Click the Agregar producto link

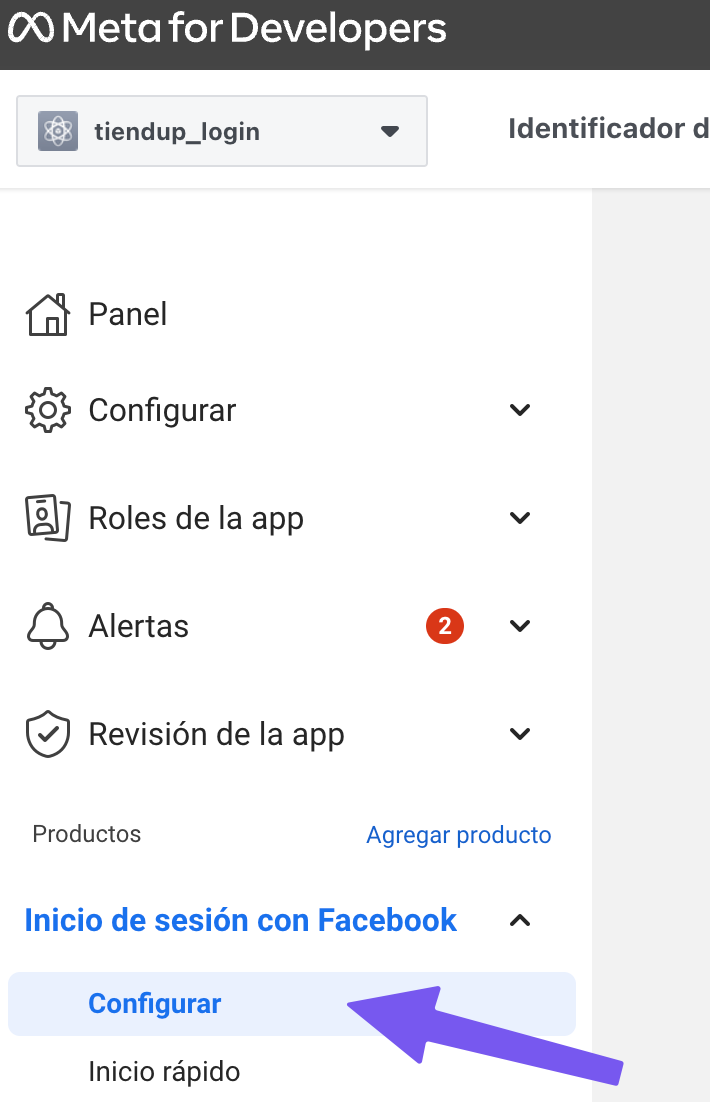(x=458, y=834)
